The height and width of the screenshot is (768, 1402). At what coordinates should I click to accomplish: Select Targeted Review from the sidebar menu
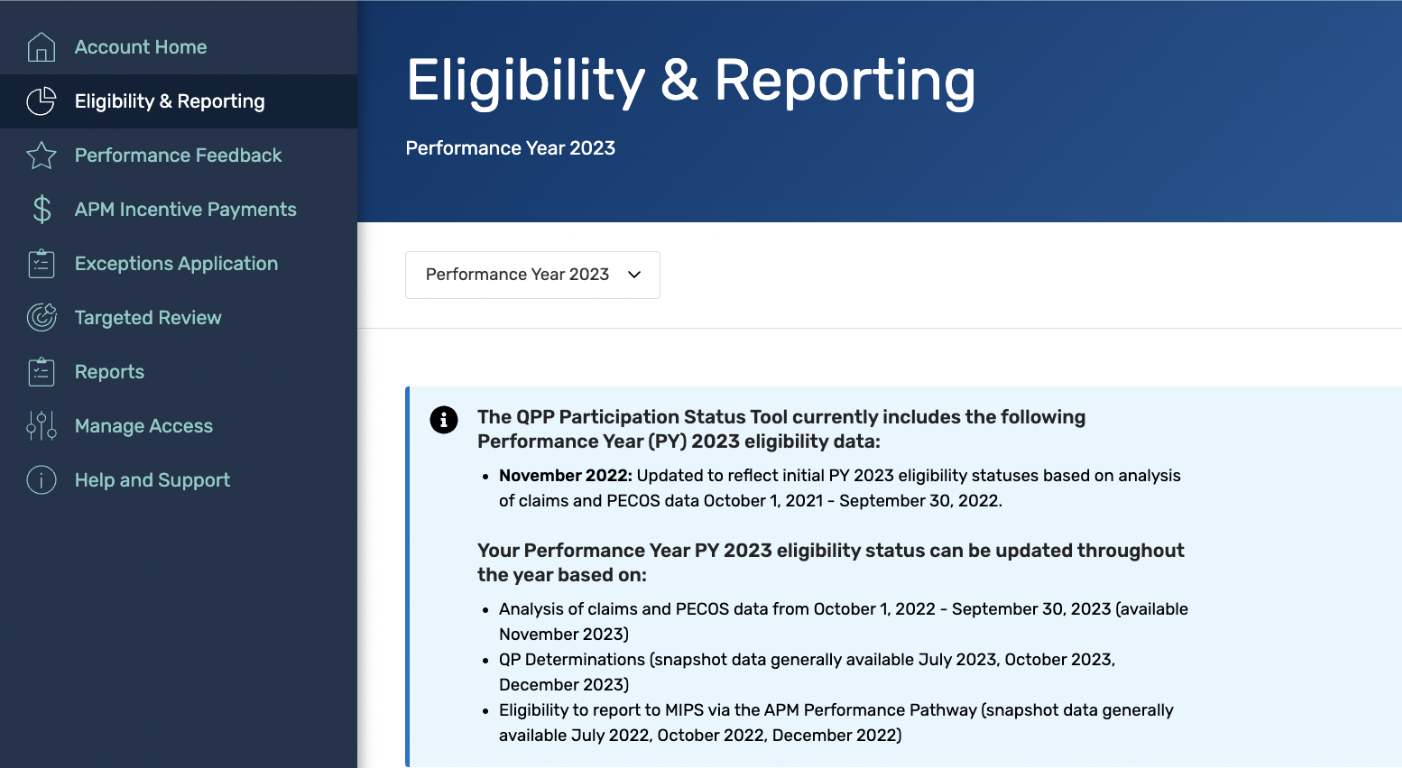[148, 317]
